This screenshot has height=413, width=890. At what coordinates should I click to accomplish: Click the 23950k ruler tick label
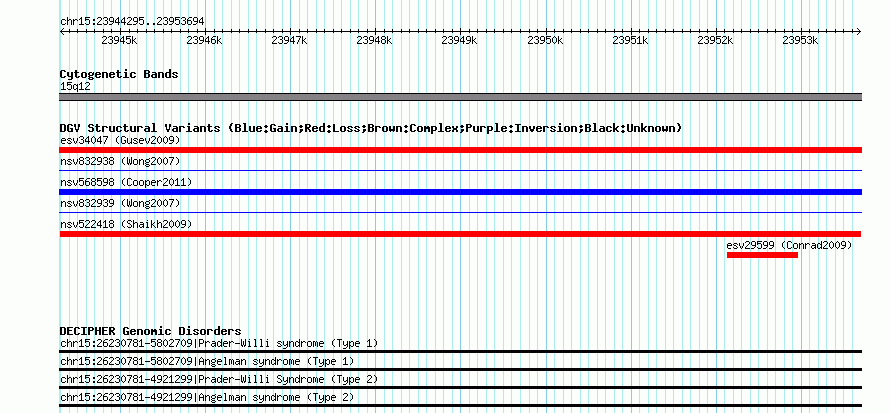[x=545, y=40]
